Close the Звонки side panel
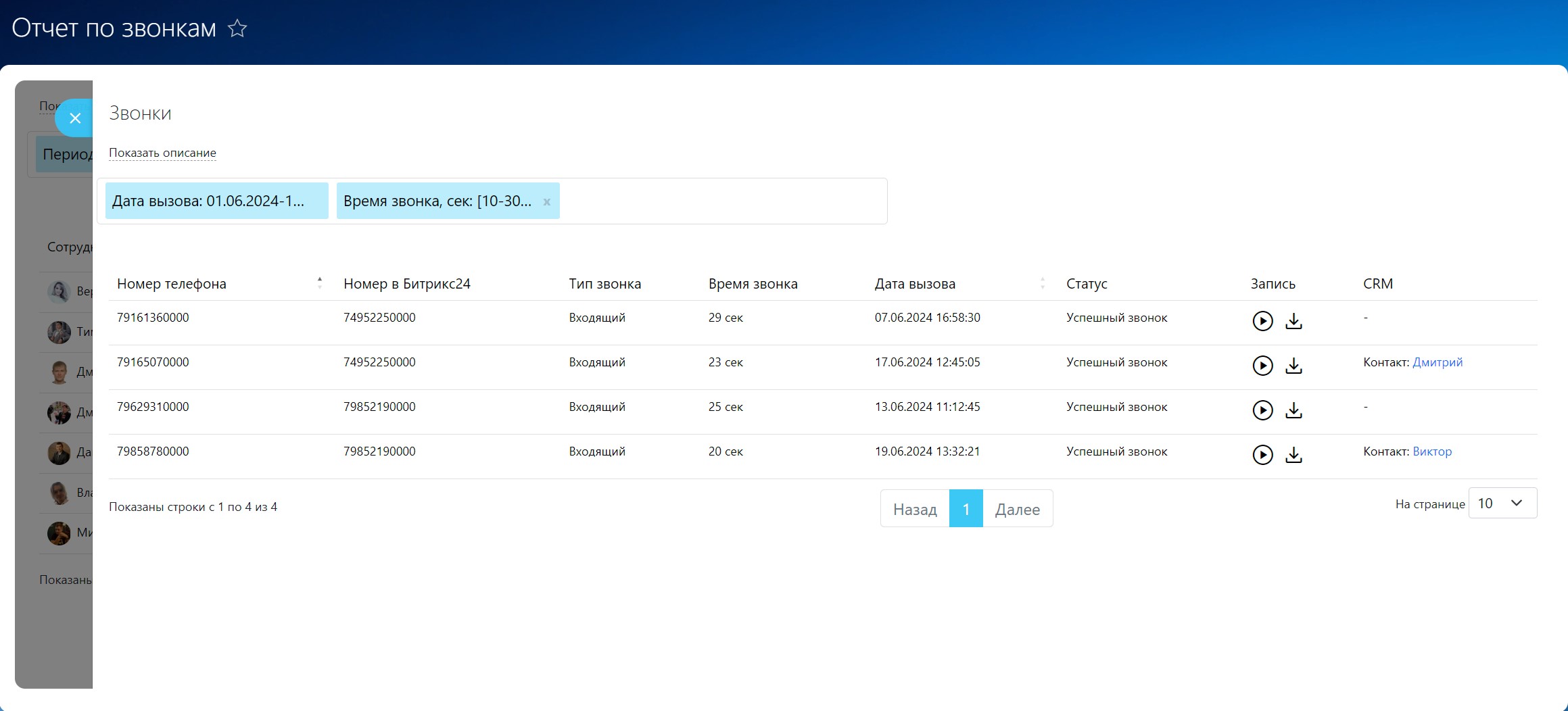 [75, 118]
